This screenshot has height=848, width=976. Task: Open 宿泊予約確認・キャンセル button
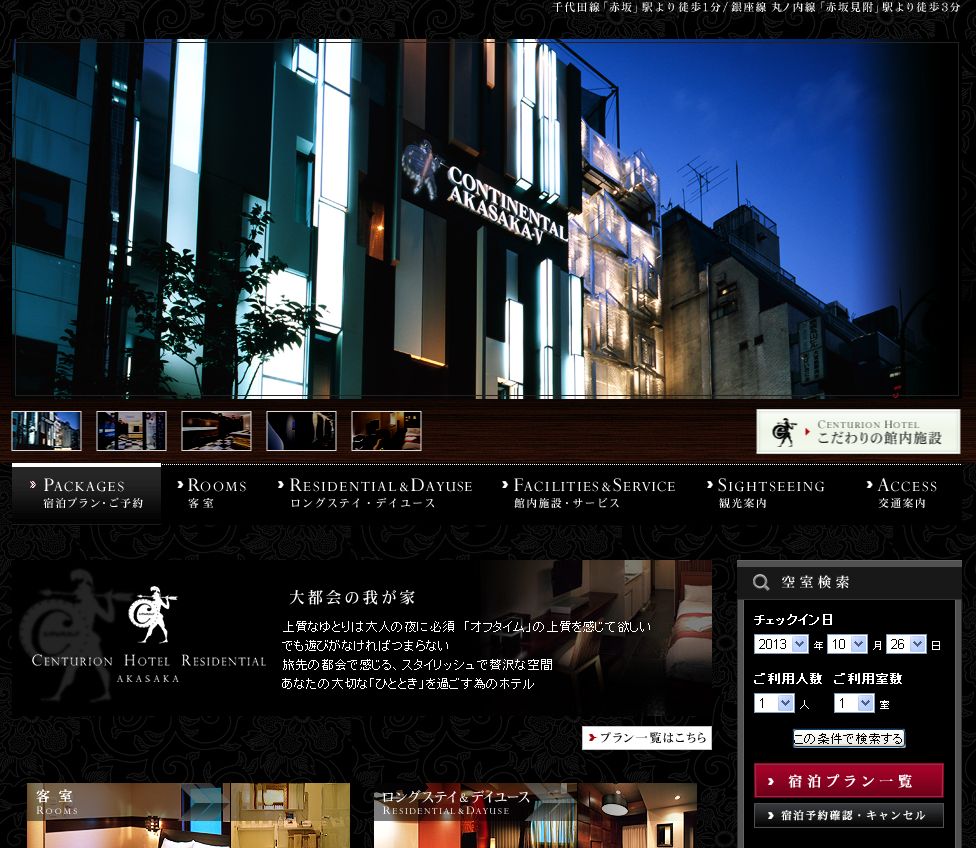tap(848, 815)
